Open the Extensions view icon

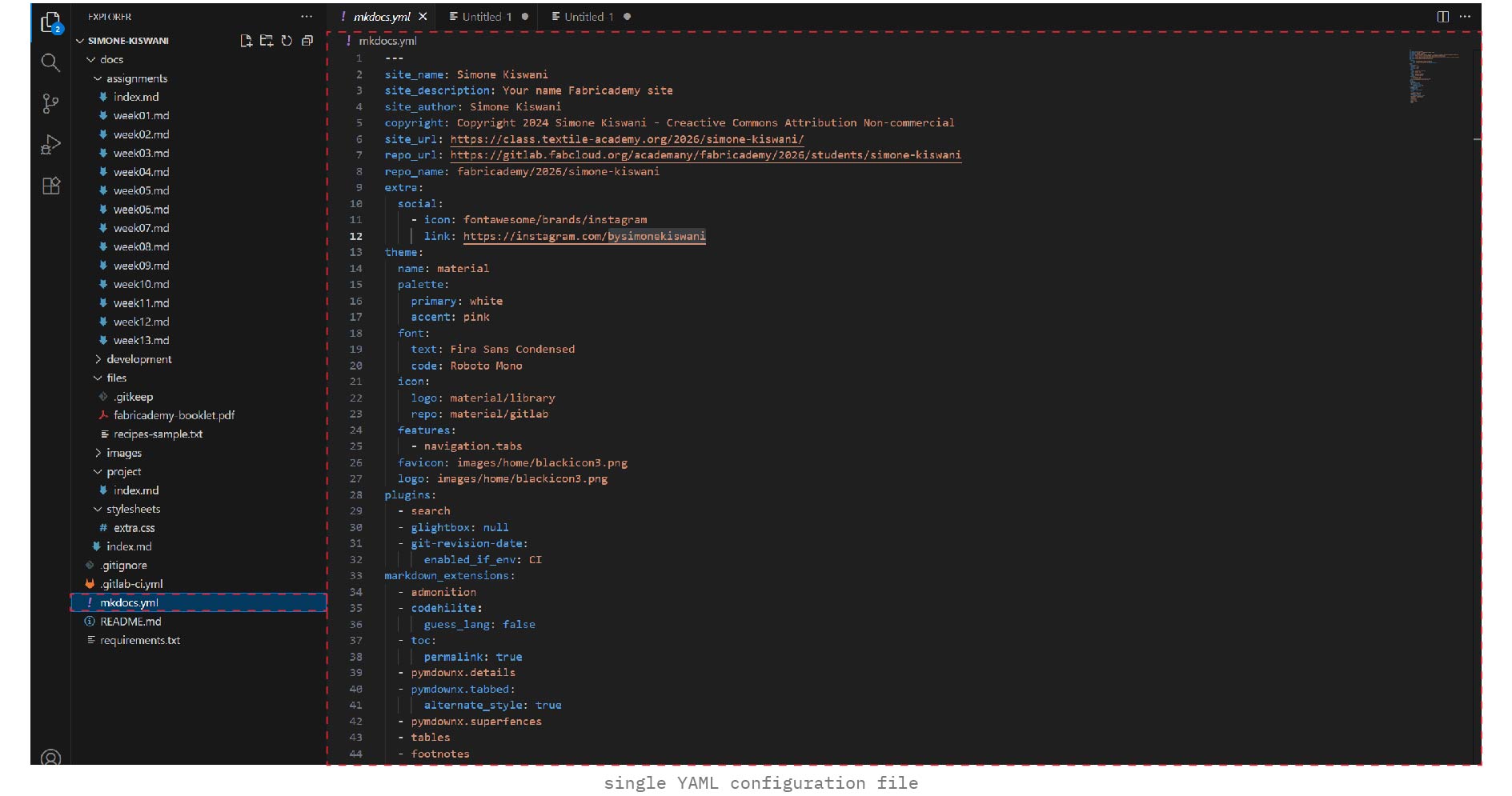pos(50,186)
